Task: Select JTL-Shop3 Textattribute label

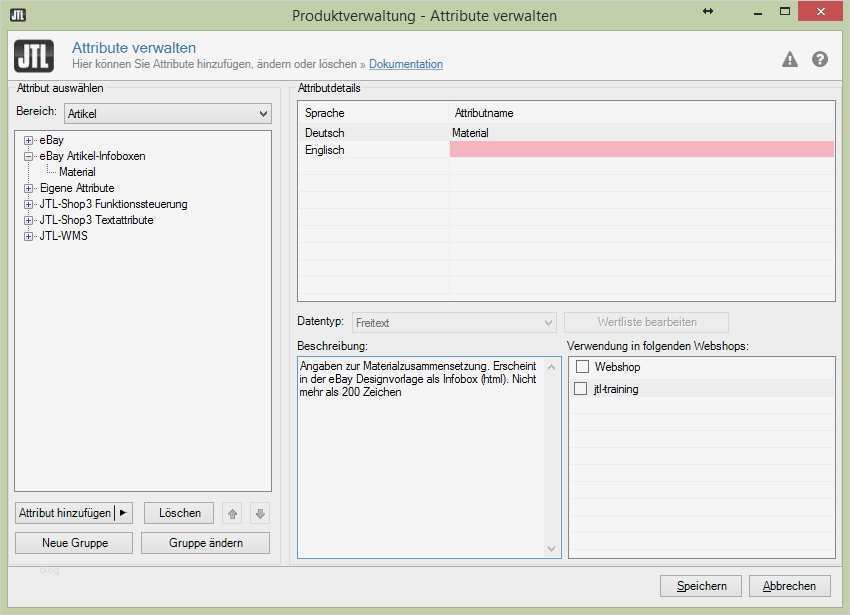Action: (x=96, y=220)
